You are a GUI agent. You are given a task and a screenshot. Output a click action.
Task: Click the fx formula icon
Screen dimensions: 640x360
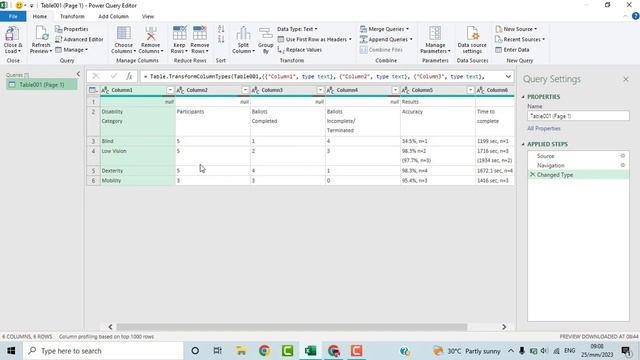click(129, 76)
